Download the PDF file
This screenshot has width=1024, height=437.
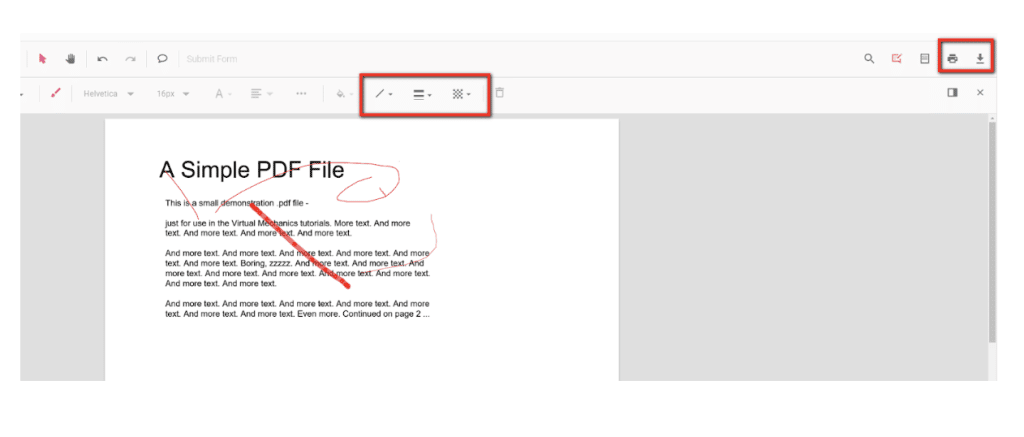[x=980, y=59]
